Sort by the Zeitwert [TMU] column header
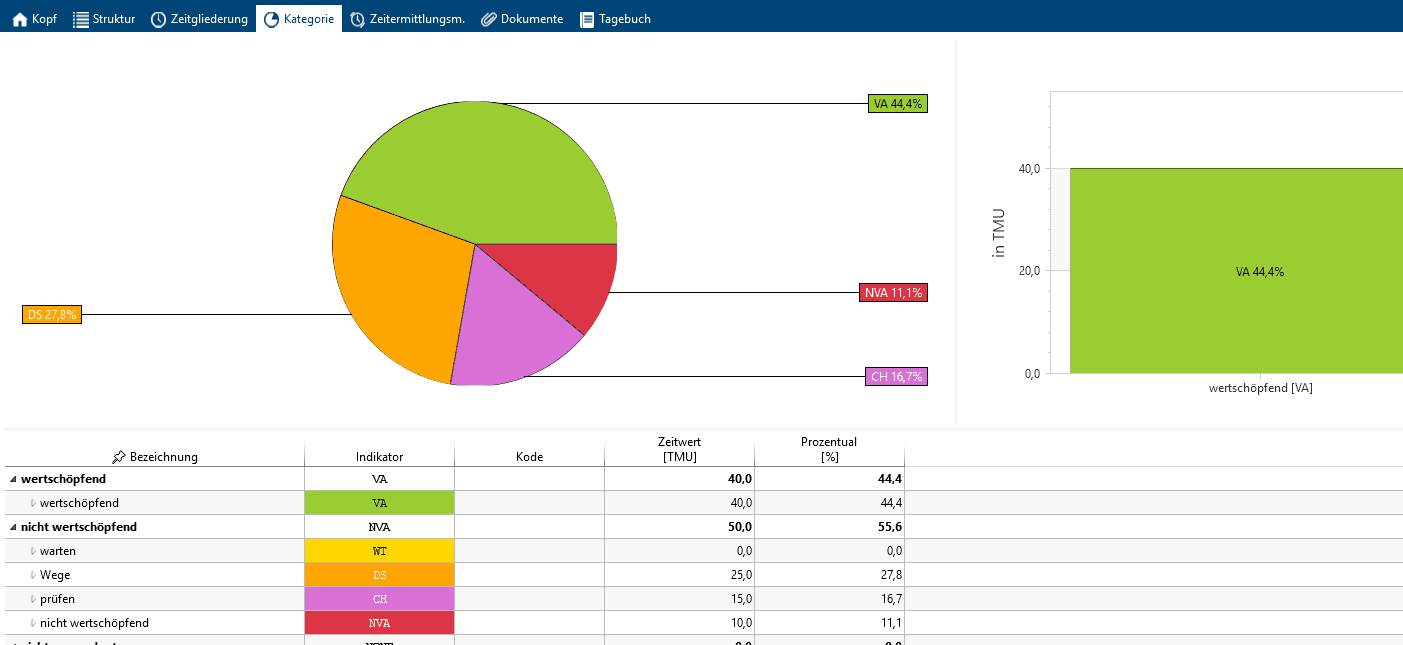The height and width of the screenshot is (645, 1403). tap(679, 449)
